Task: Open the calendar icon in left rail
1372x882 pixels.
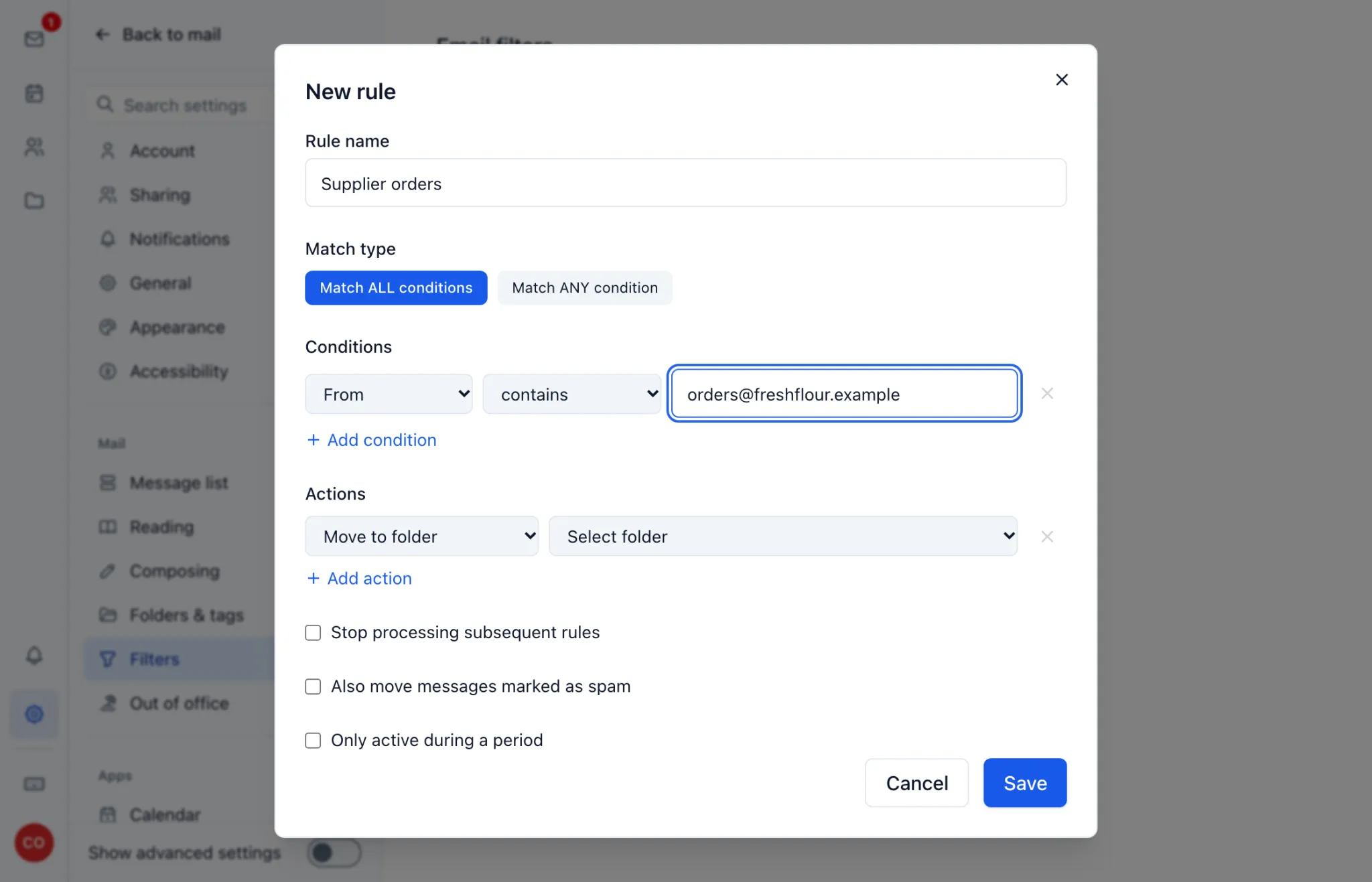Action: (x=34, y=93)
